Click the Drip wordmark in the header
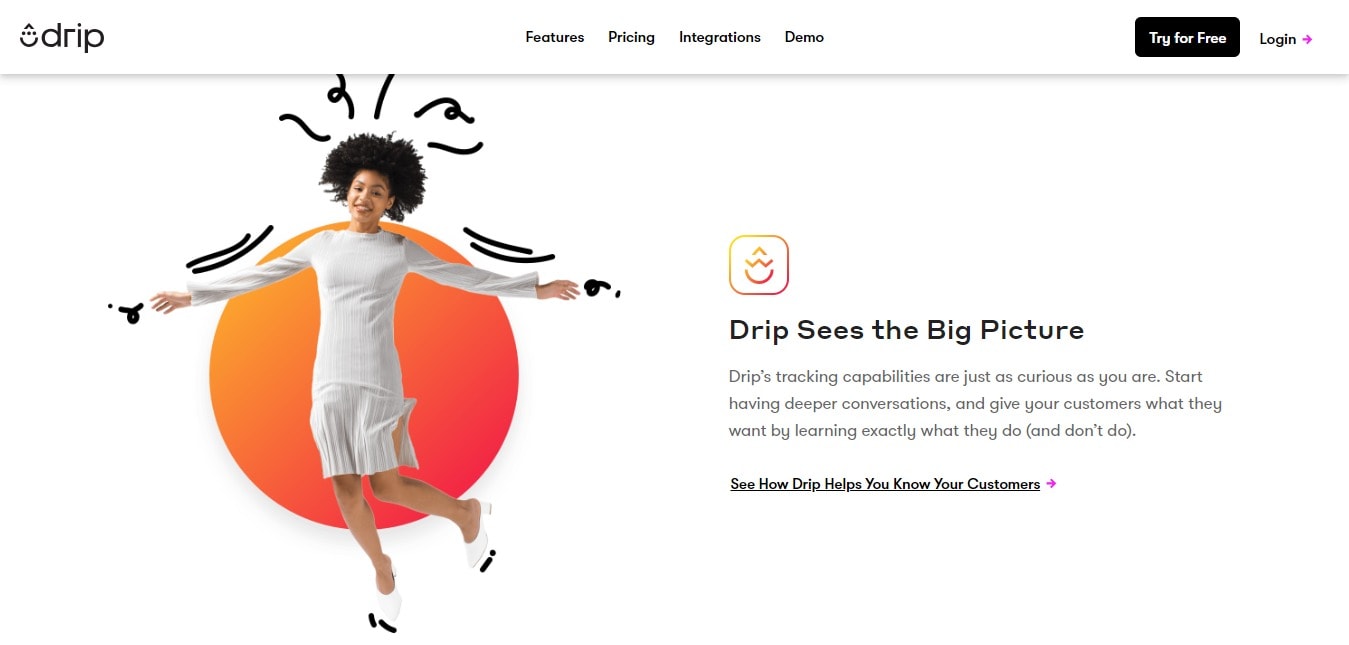1349x645 pixels. [73, 37]
